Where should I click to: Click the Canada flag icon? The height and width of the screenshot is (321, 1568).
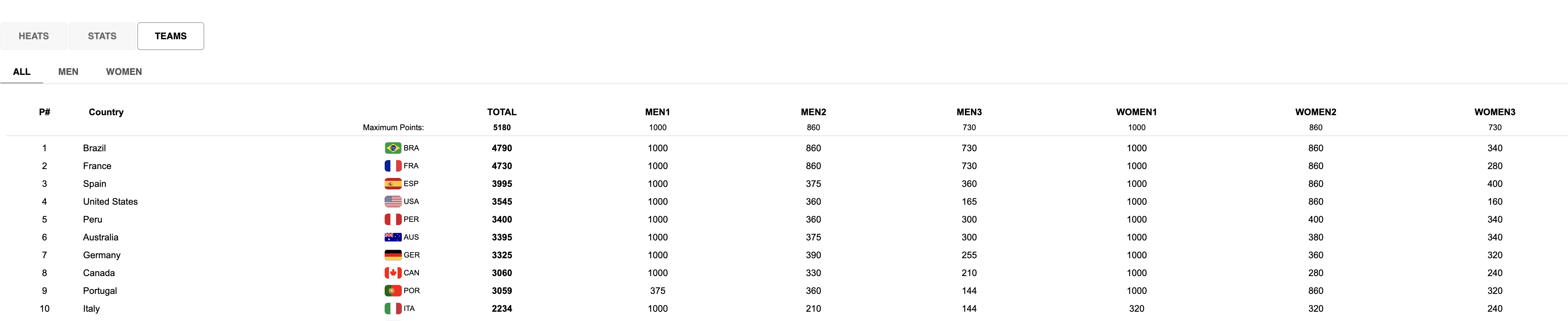click(393, 273)
